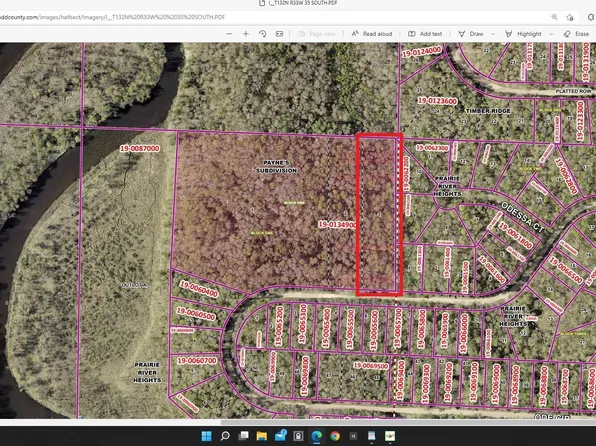Open Task View from taskbar
The image size is (596, 446).
click(243, 436)
